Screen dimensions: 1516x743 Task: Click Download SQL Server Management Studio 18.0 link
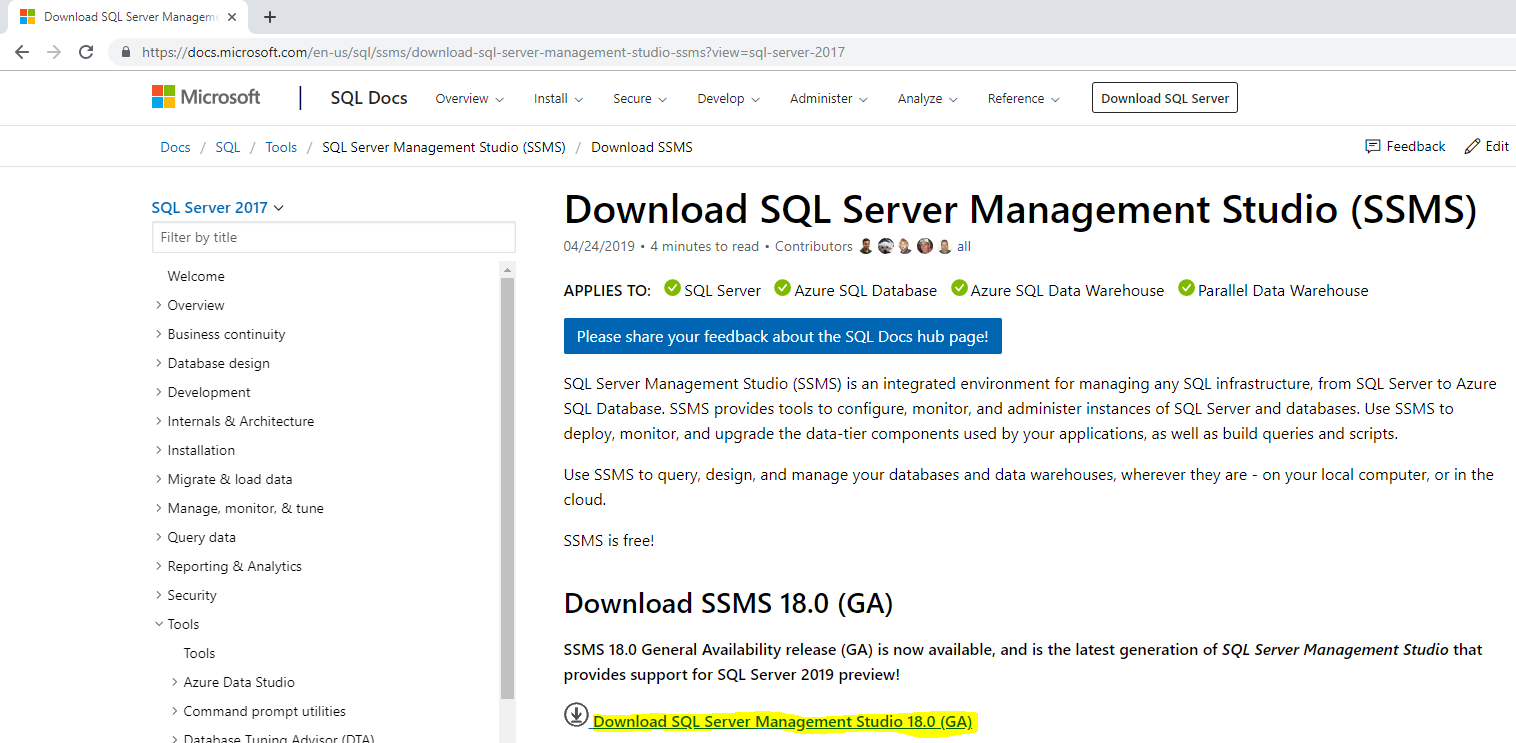(x=783, y=721)
